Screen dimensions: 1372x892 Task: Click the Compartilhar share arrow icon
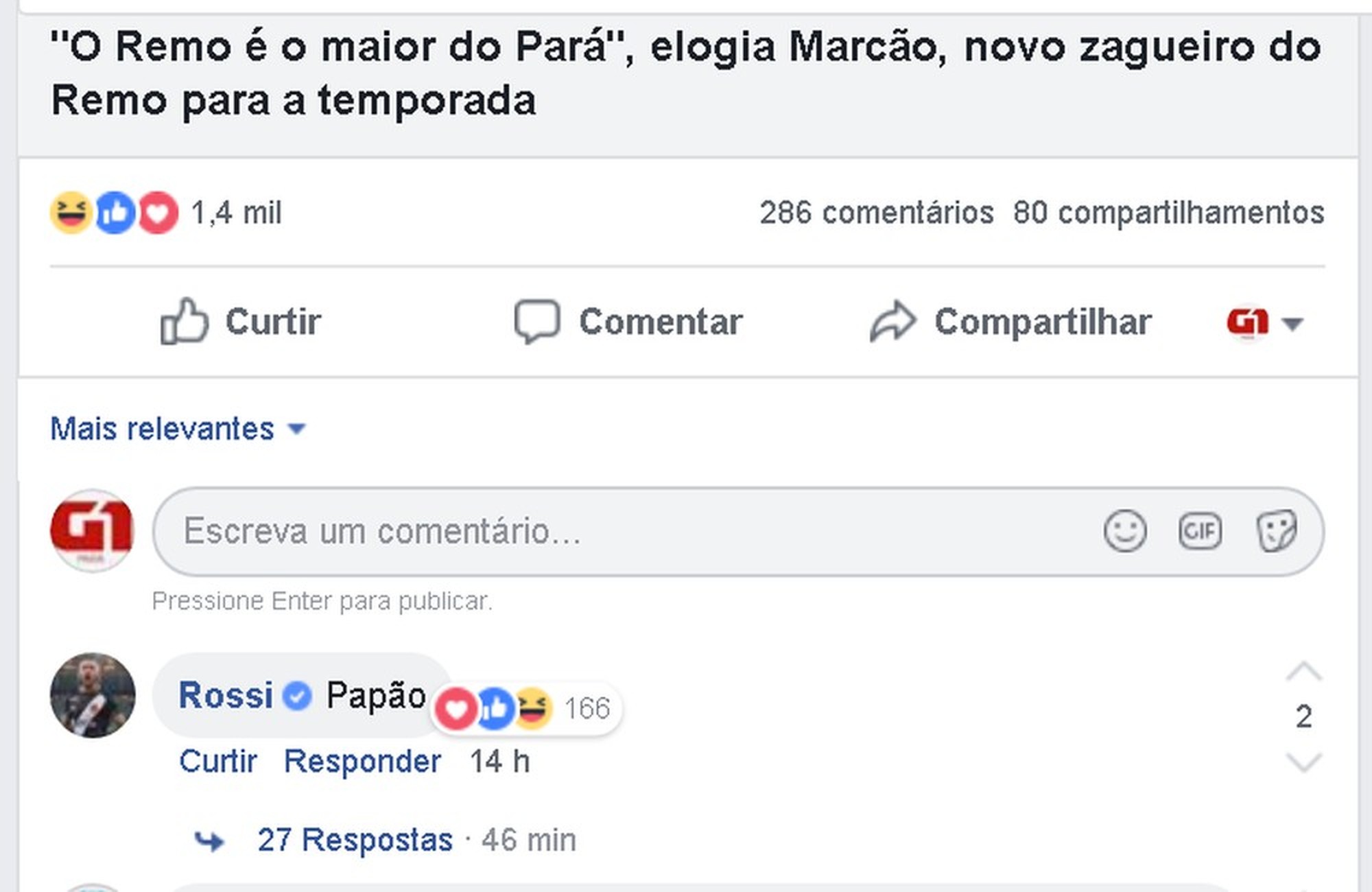[x=892, y=321]
